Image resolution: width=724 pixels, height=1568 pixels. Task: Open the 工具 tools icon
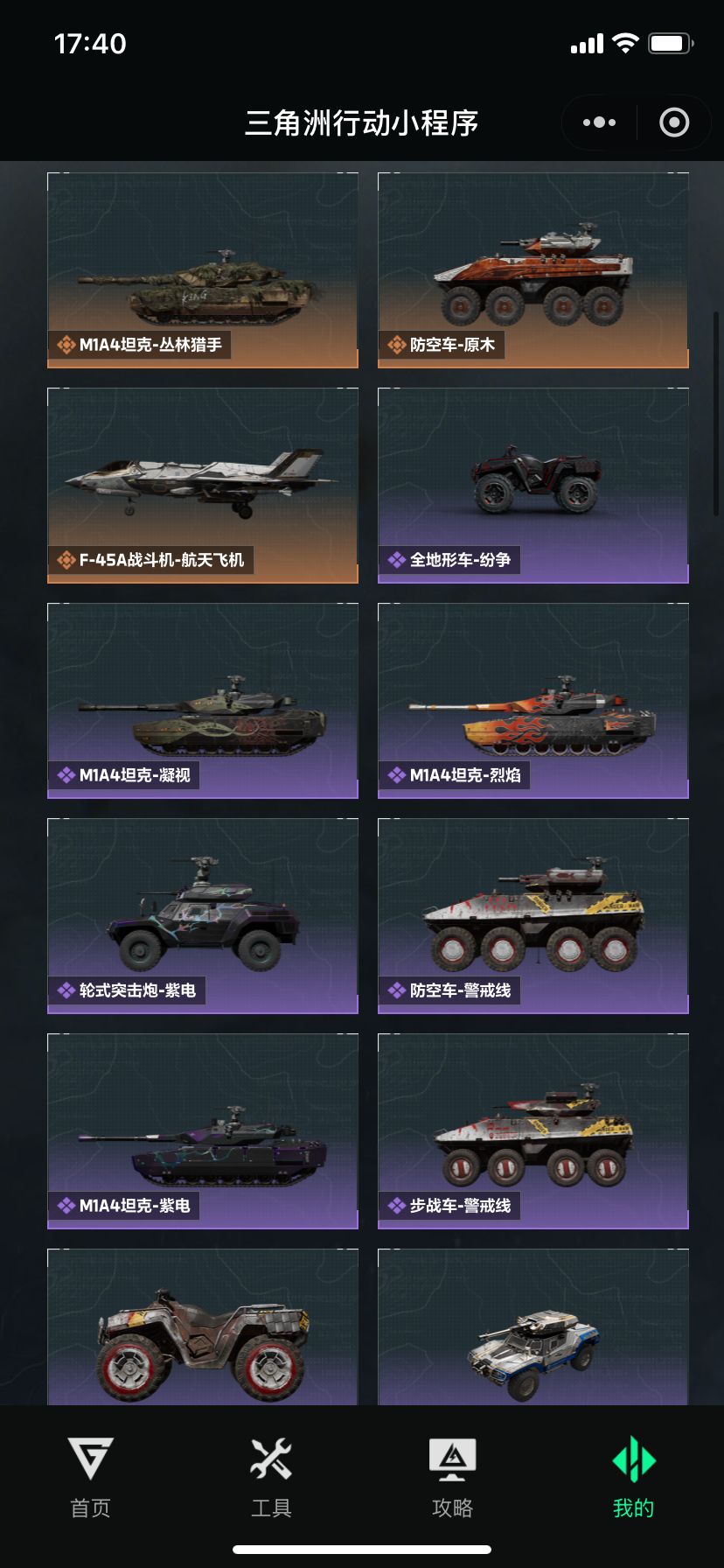coord(271,1459)
